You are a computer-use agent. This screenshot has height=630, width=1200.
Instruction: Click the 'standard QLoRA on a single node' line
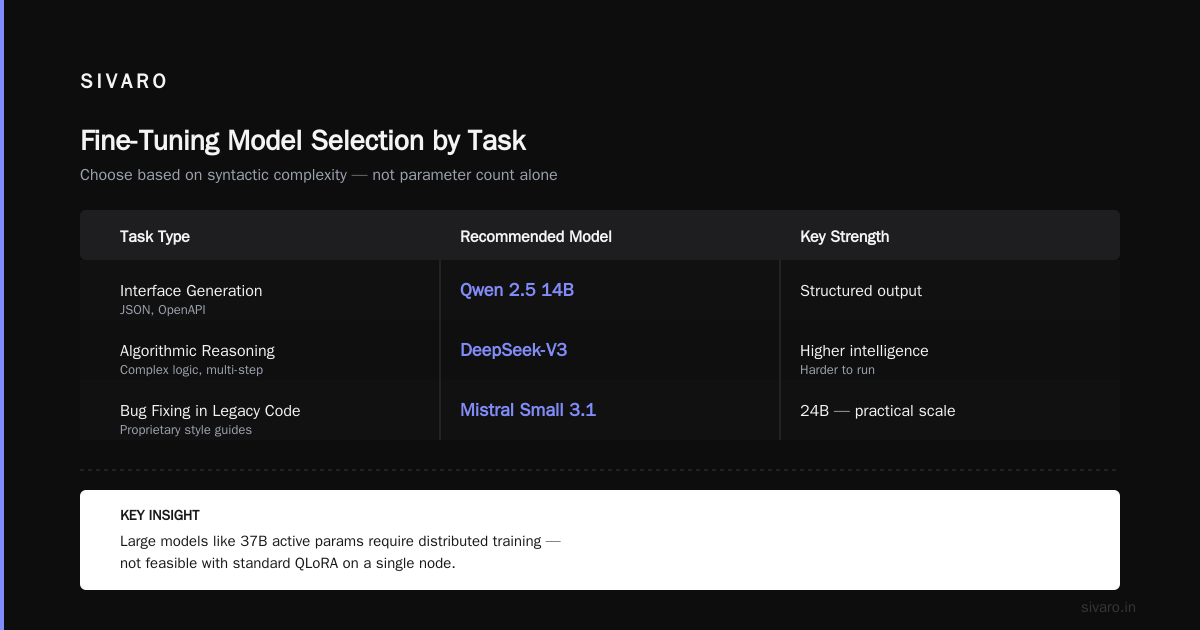(288, 563)
